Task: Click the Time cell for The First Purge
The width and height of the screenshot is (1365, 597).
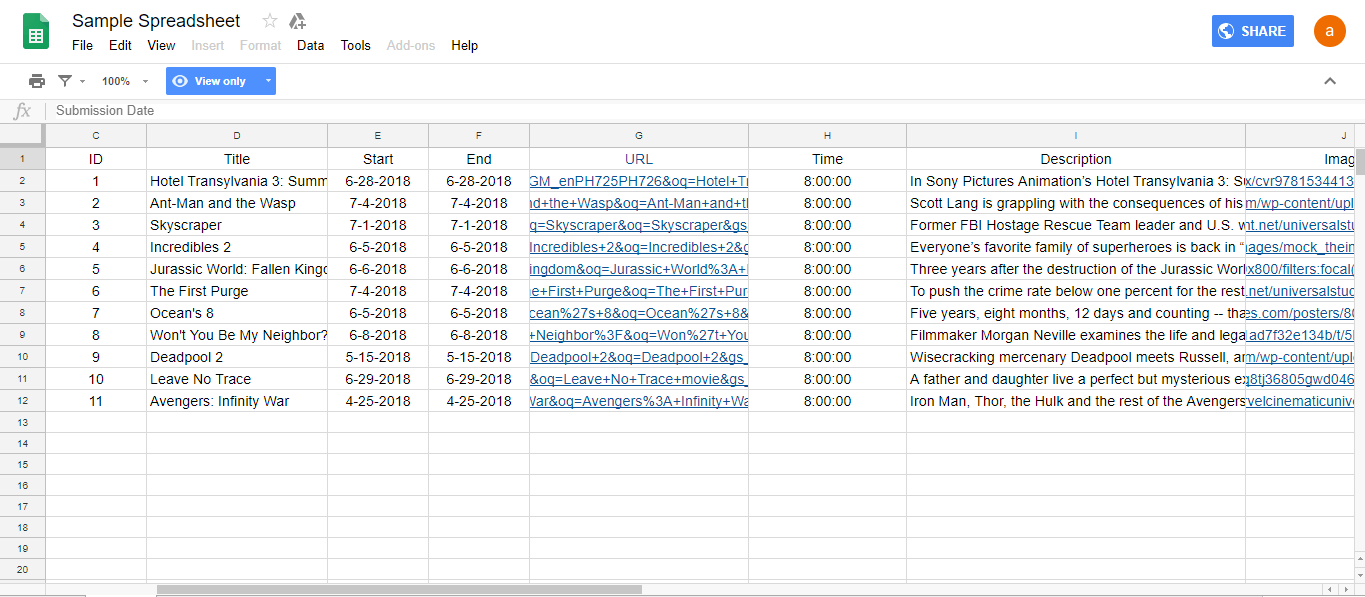Action: (x=828, y=291)
